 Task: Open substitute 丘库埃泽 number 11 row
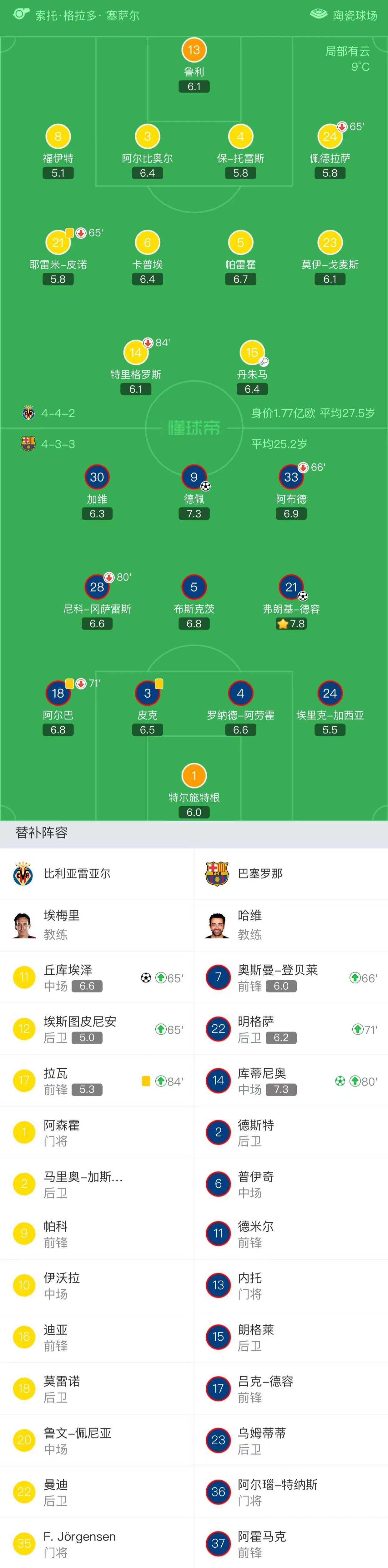[97, 977]
